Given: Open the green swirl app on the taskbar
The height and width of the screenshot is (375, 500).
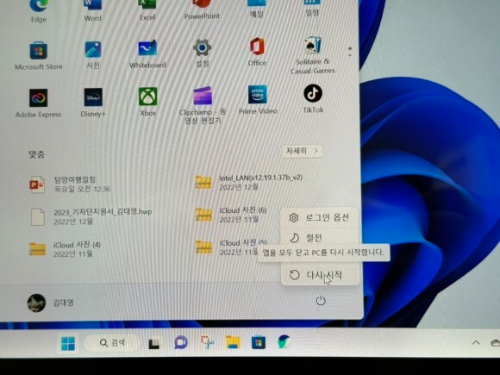Looking at the screenshot, I should (x=284, y=342).
